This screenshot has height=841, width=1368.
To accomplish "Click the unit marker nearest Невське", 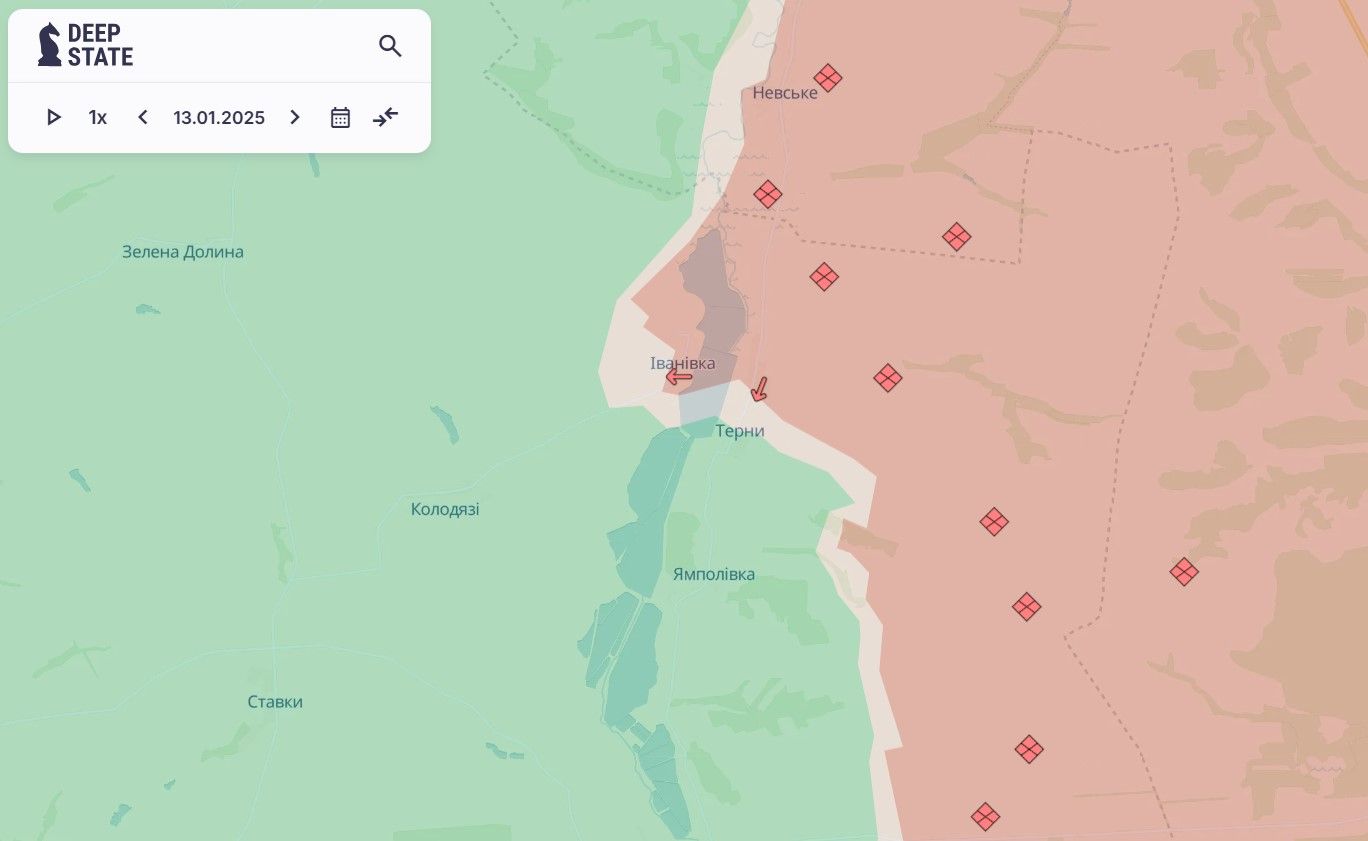I will [x=827, y=78].
